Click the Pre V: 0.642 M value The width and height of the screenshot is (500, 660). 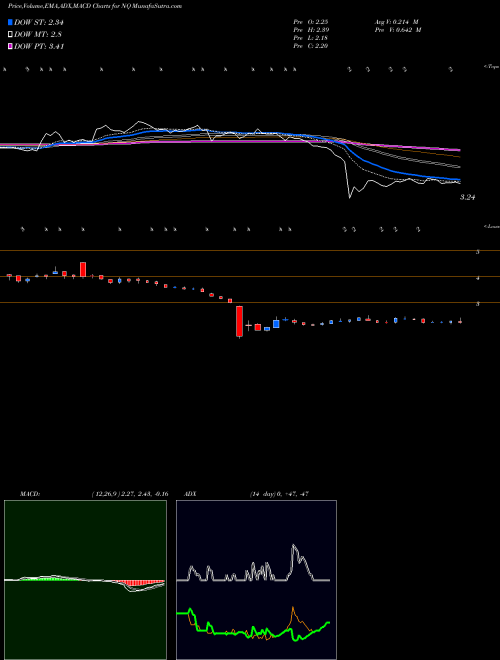(x=397, y=30)
